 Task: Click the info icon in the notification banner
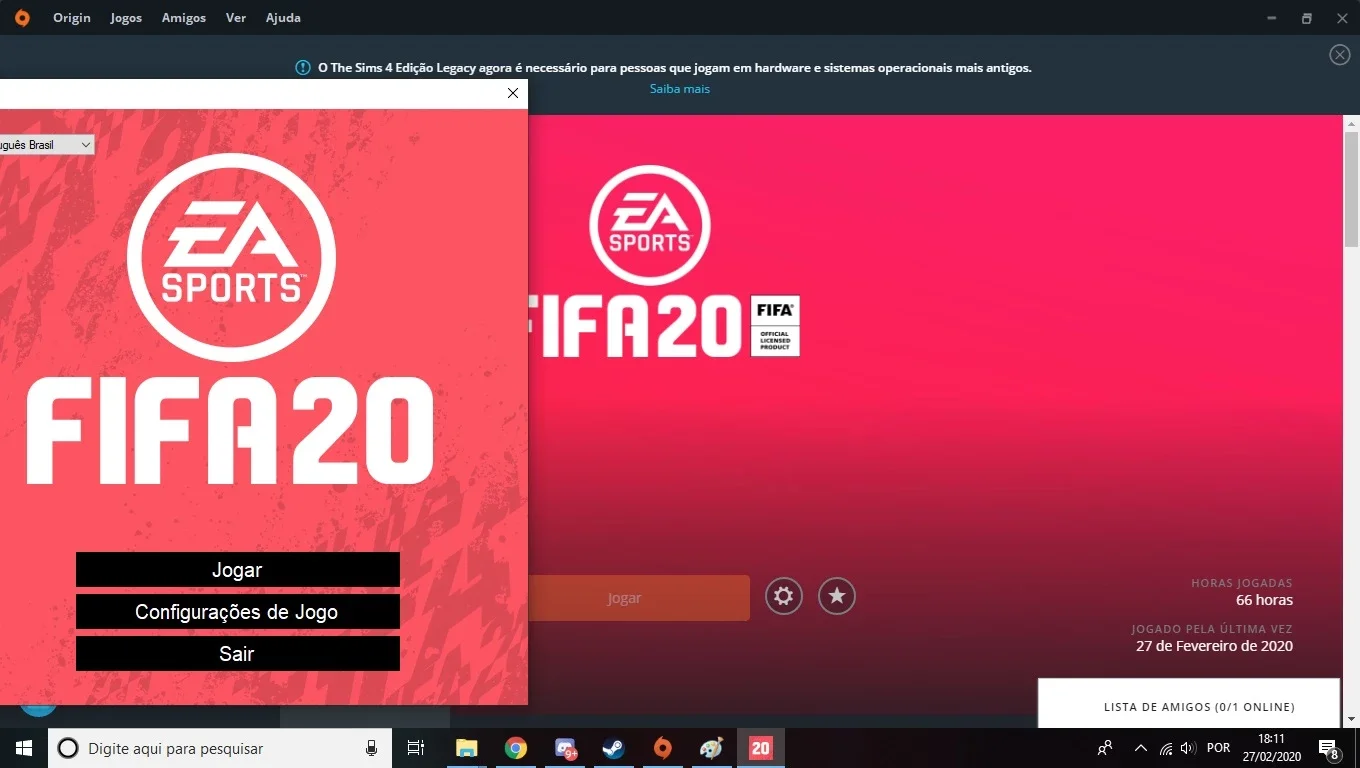[303, 68]
